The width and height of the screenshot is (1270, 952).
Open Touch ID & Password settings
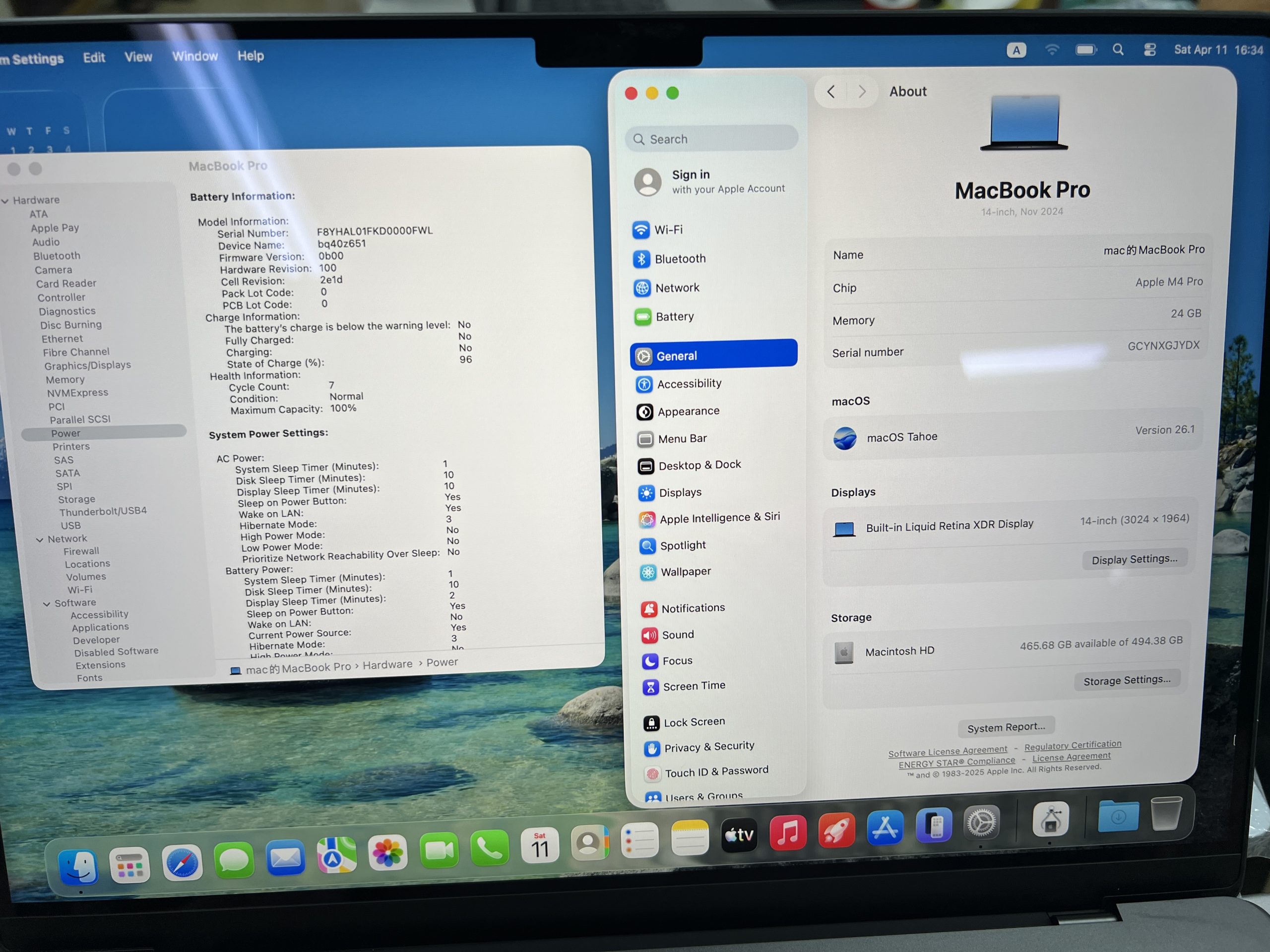715,771
